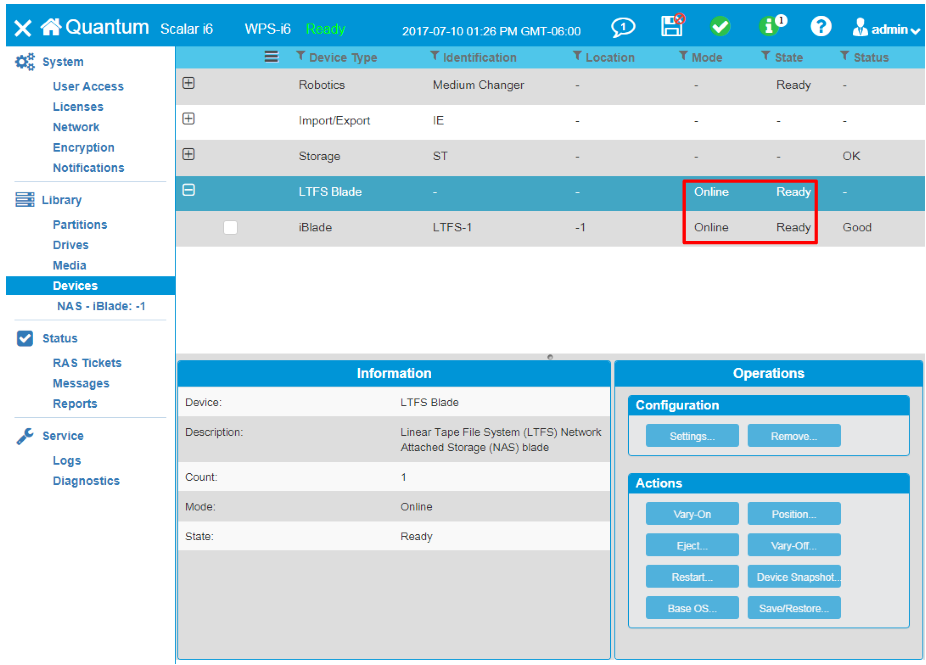Click the System gear icon
This screenshot has width=926, height=665.
24,61
